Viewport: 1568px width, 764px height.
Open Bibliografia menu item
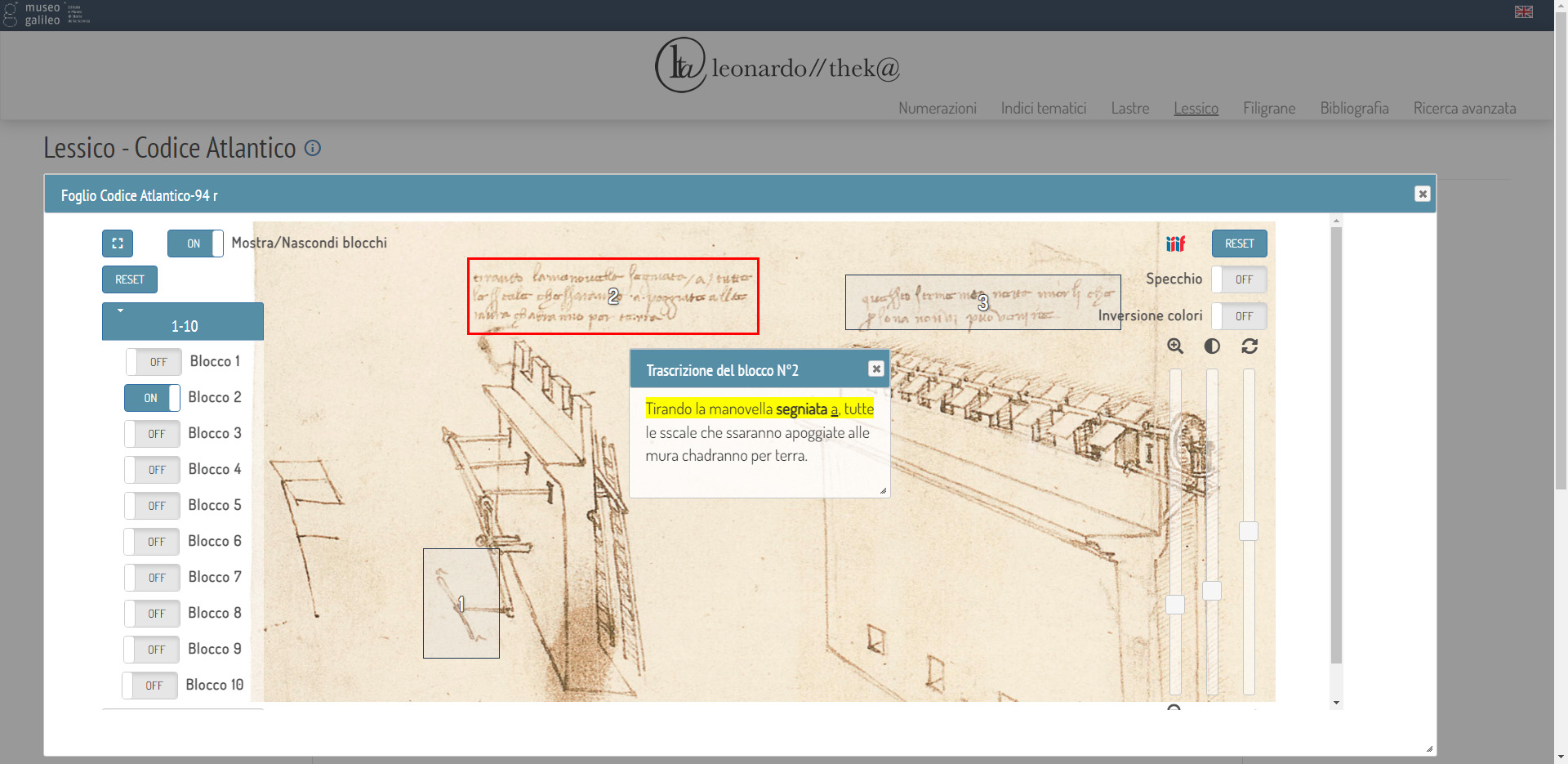coord(1354,108)
